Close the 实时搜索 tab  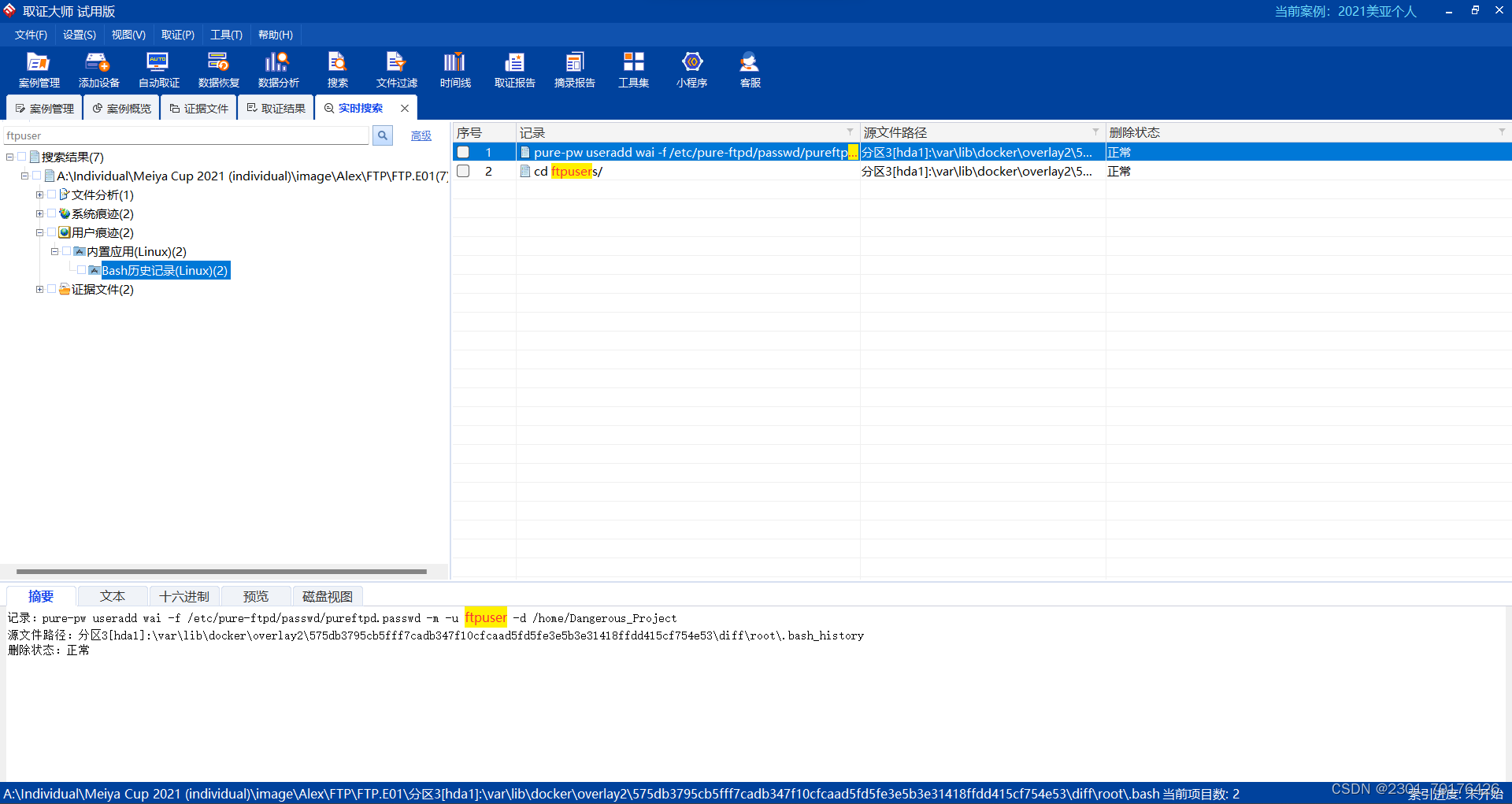405,108
